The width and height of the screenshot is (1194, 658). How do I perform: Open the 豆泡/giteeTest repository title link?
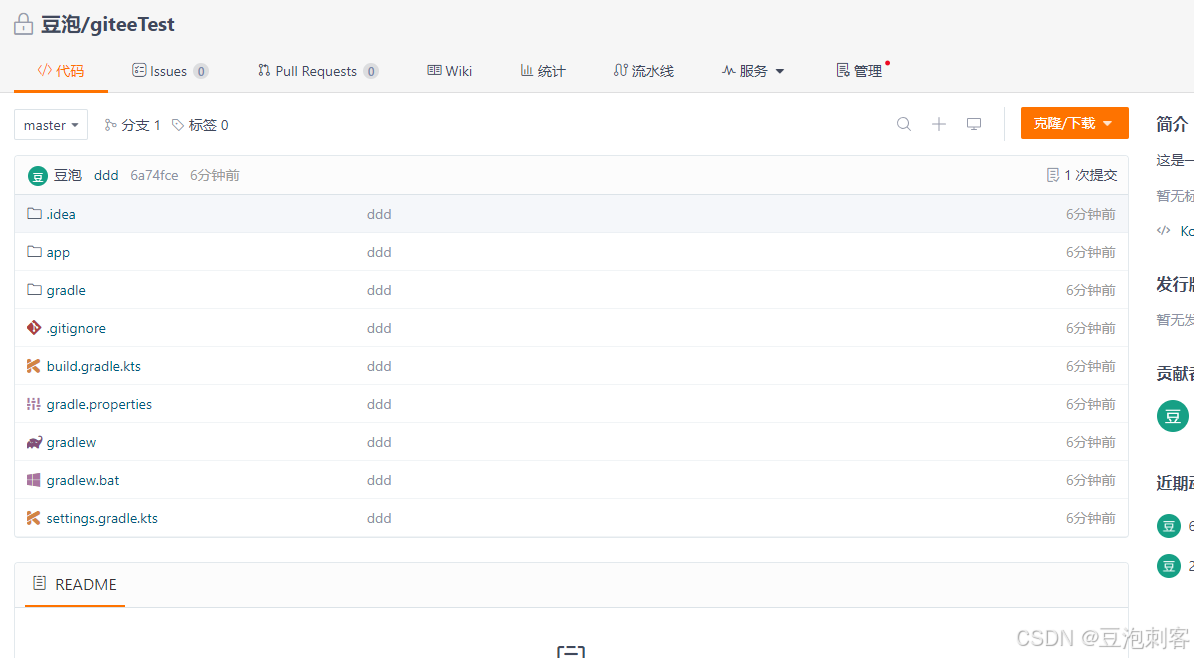coord(107,24)
